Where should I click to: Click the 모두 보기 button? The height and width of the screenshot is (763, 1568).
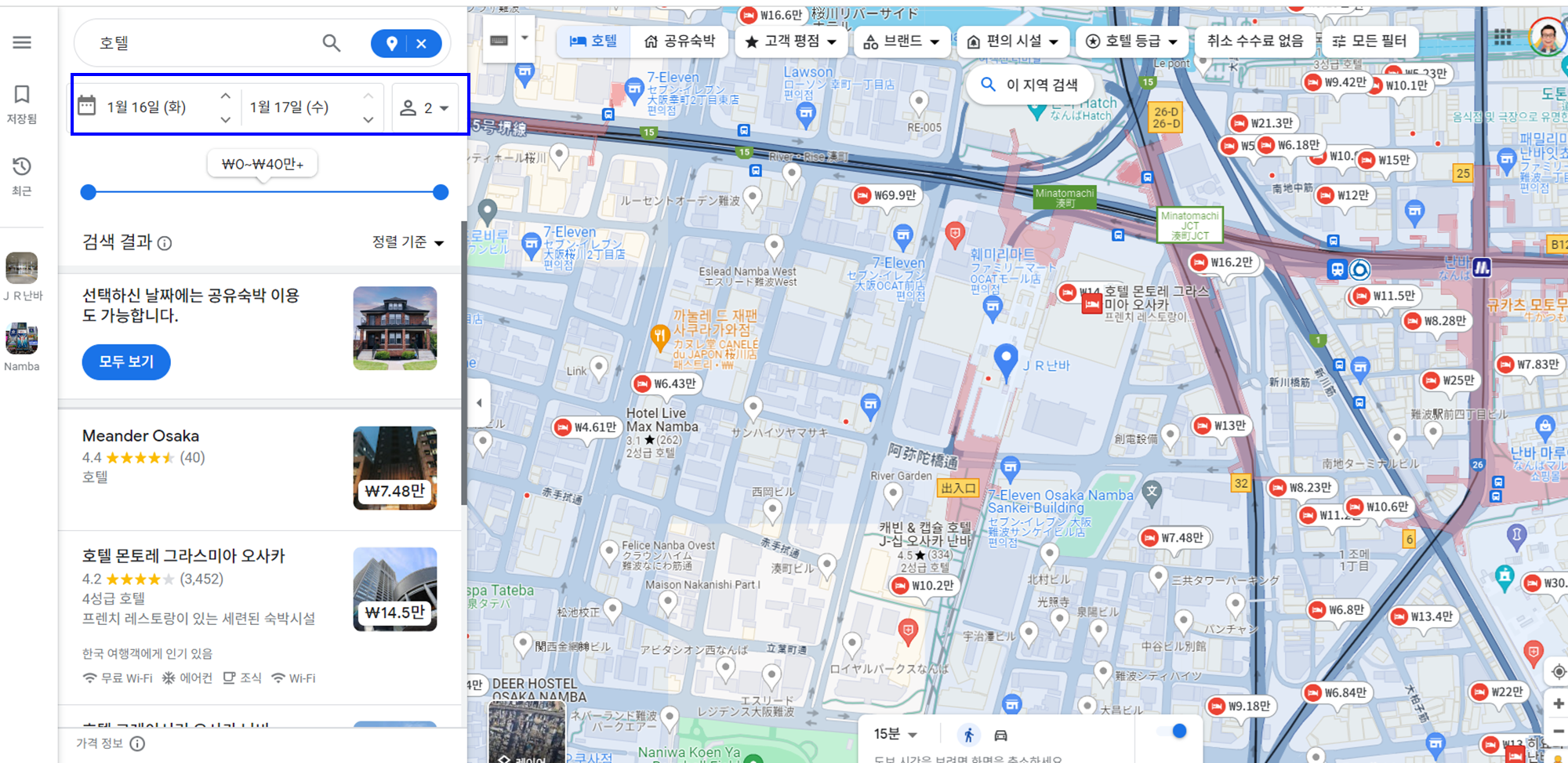point(126,362)
